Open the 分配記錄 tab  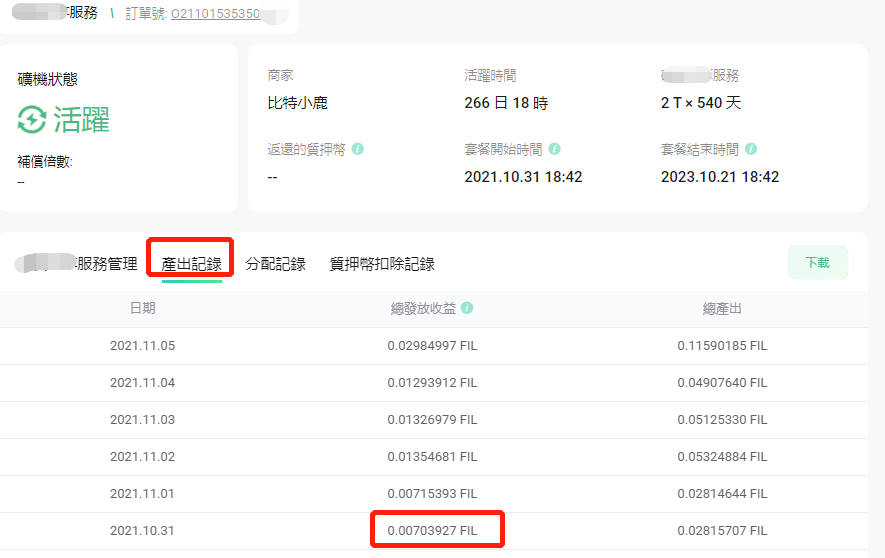[x=275, y=264]
